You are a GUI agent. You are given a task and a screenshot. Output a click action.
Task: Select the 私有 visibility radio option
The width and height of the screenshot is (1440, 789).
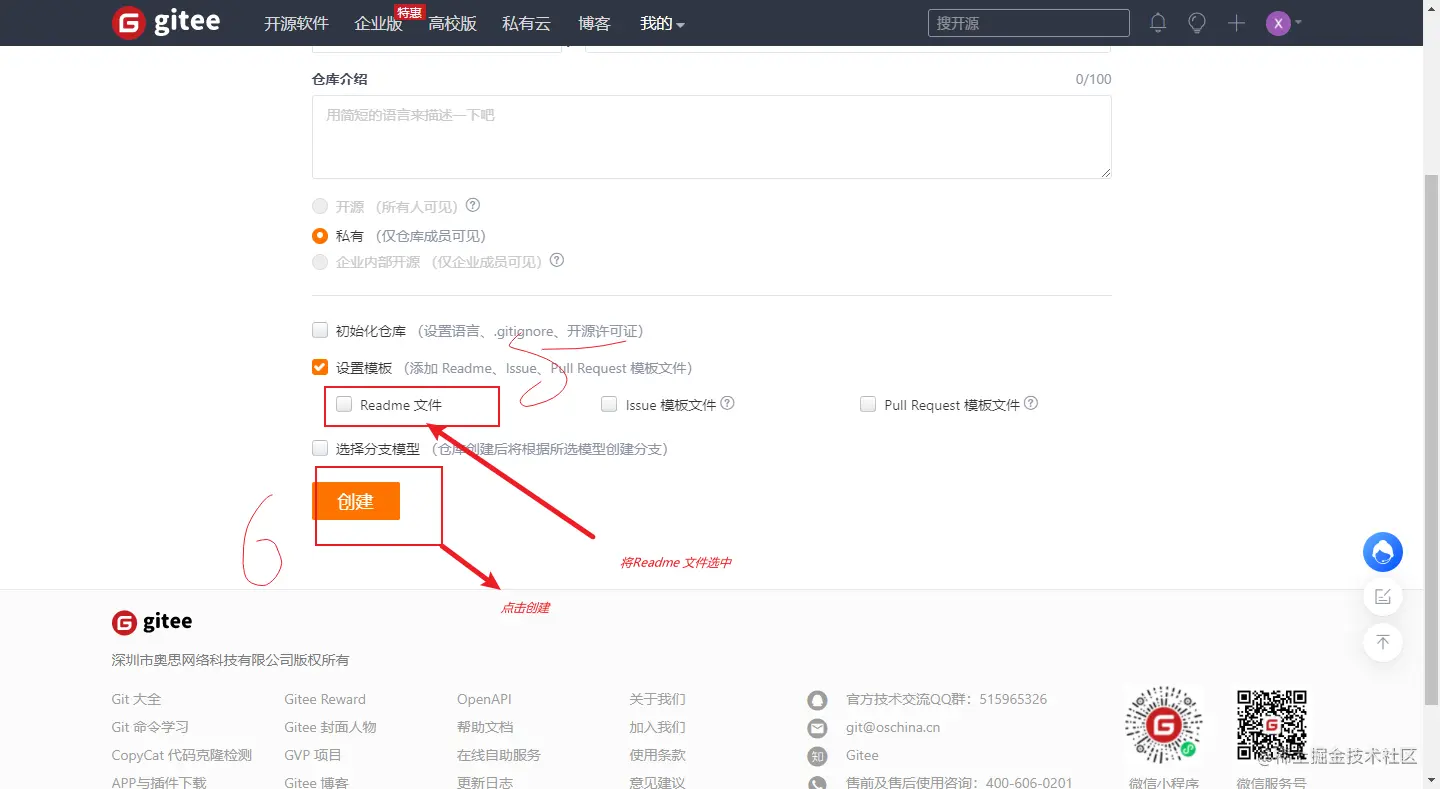point(320,236)
